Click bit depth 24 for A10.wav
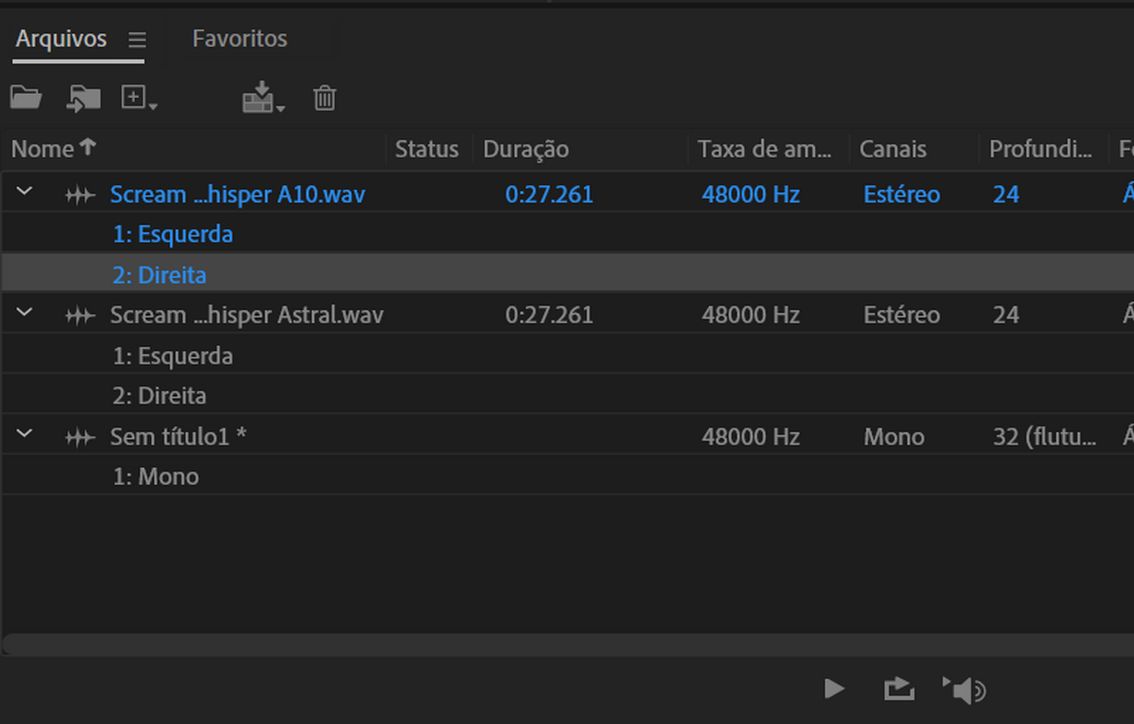The width and height of the screenshot is (1134, 724). tap(1006, 194)
